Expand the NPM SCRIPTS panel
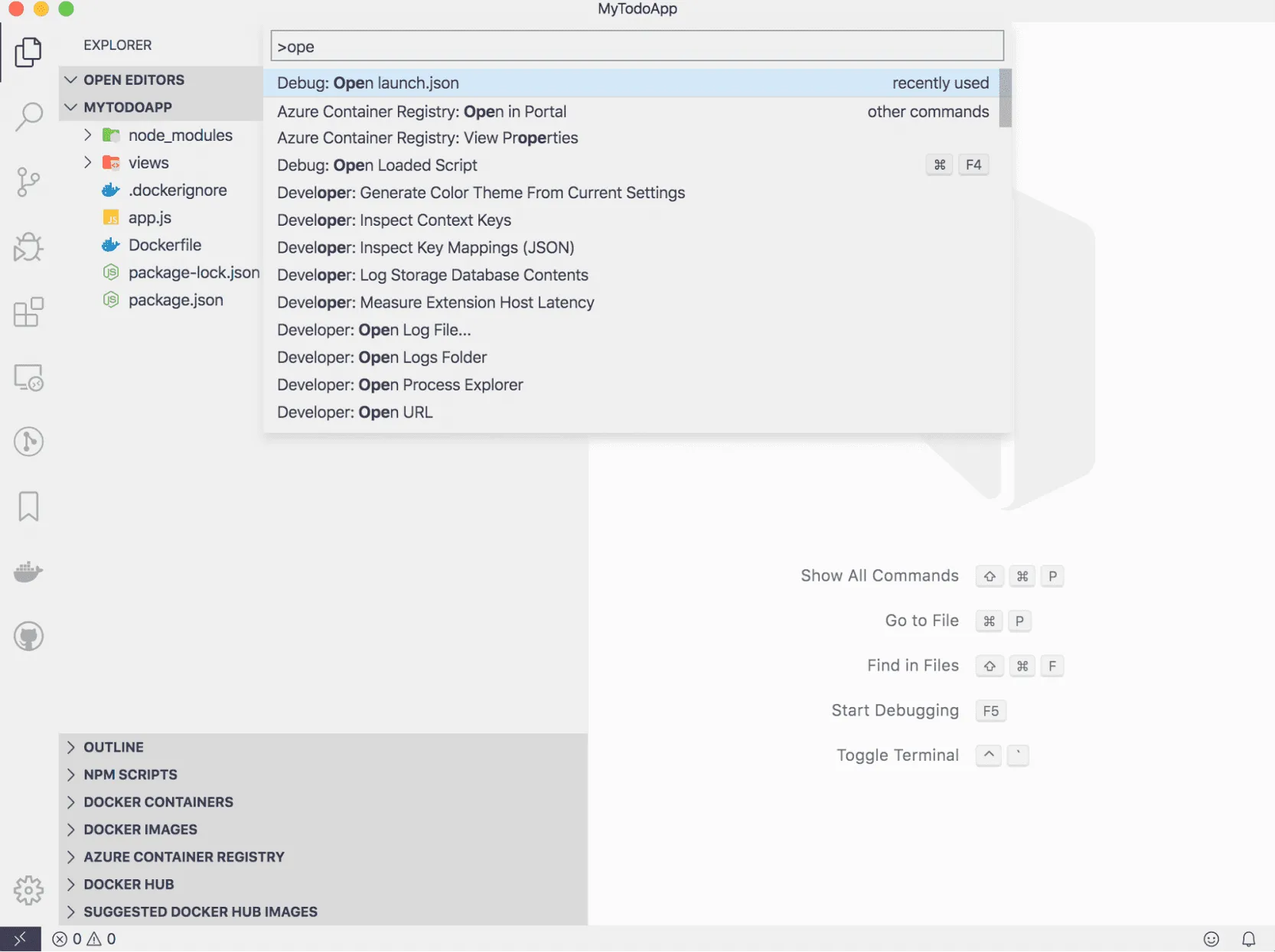Image resolution: width=1275 pixels, height=952 pixels. tap(323, 774)
